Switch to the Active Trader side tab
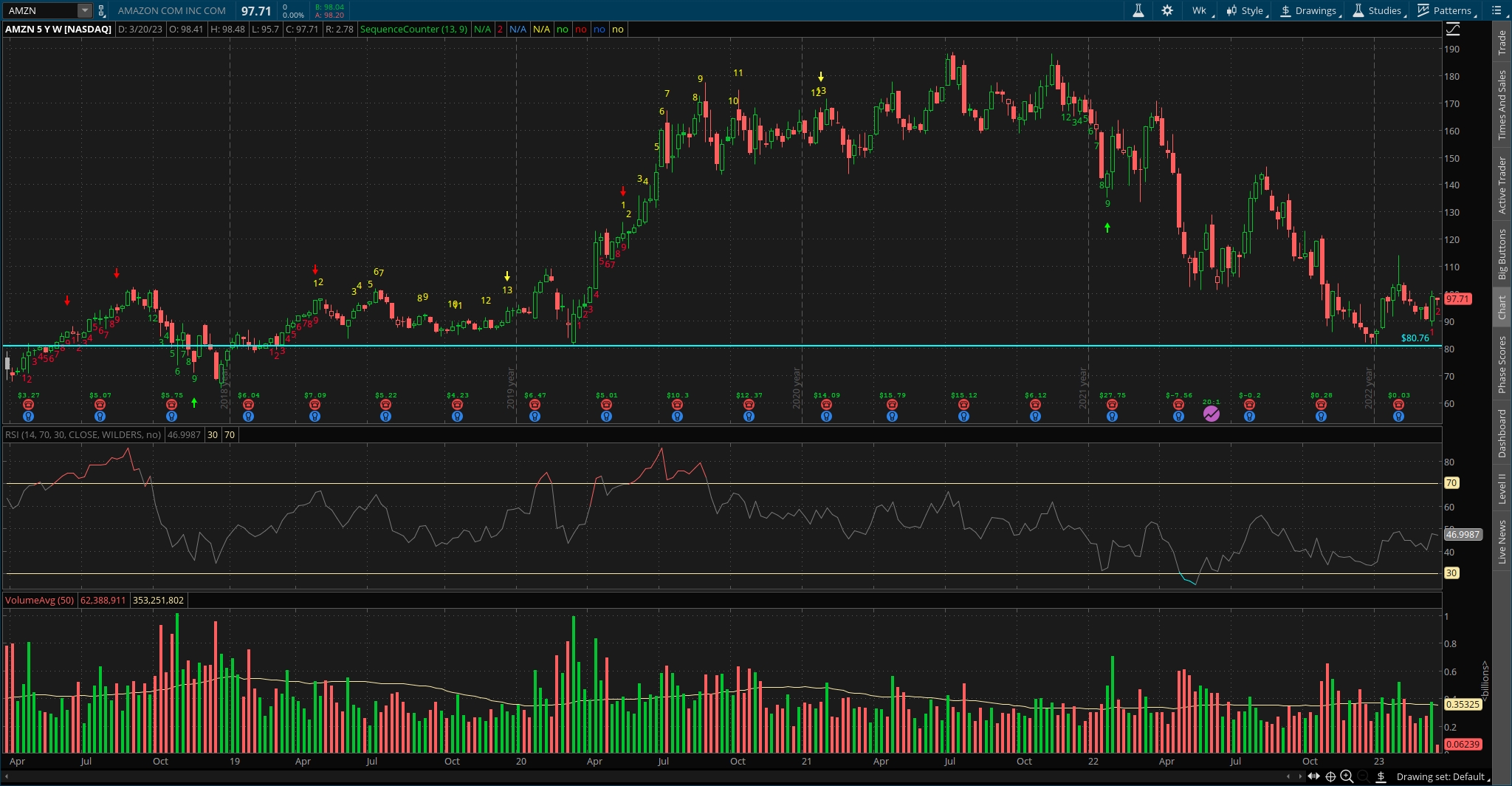Screen dimensions: 1512x786 (x=1502, y=185)
